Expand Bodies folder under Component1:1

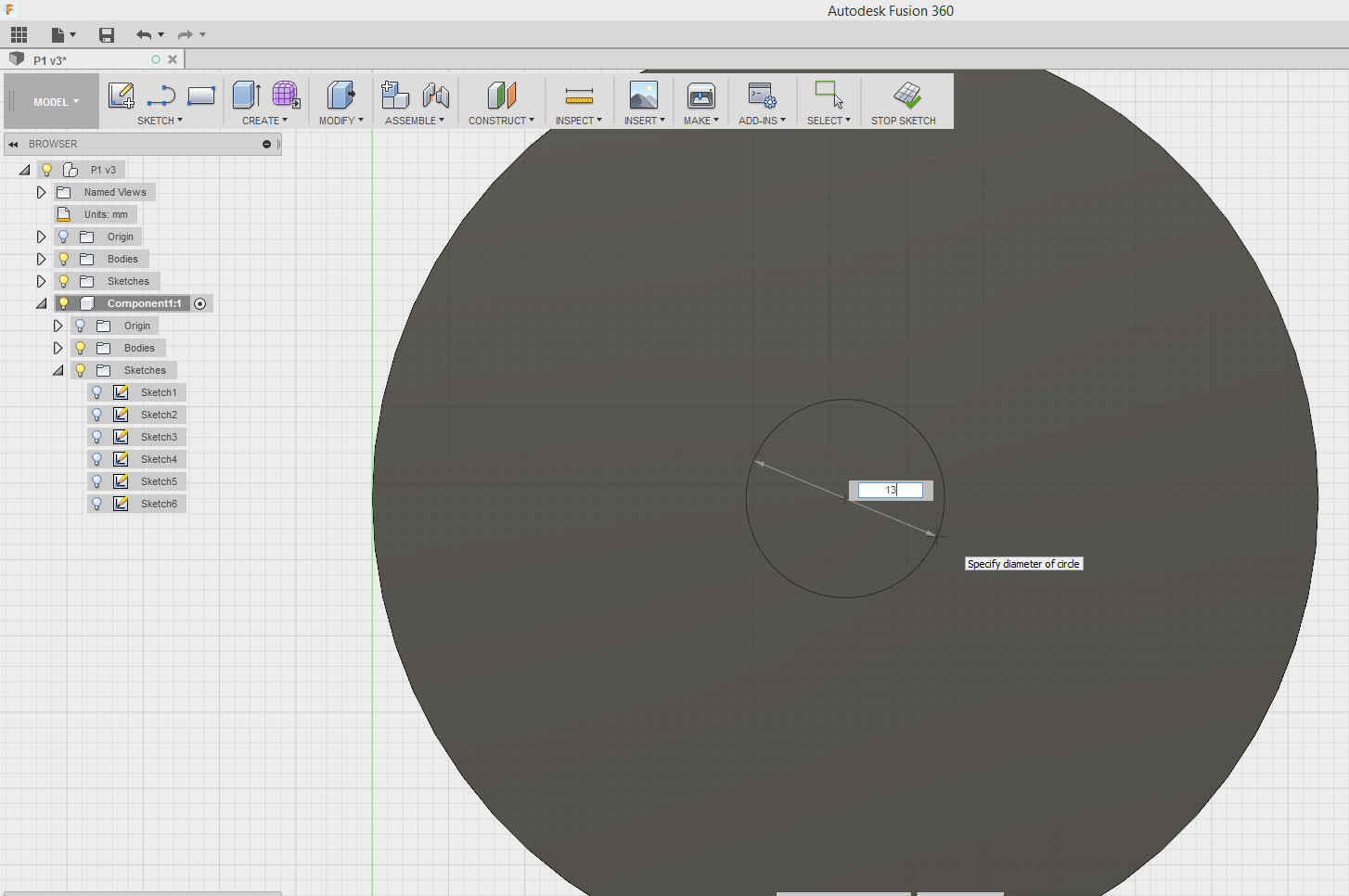[58, 348]
